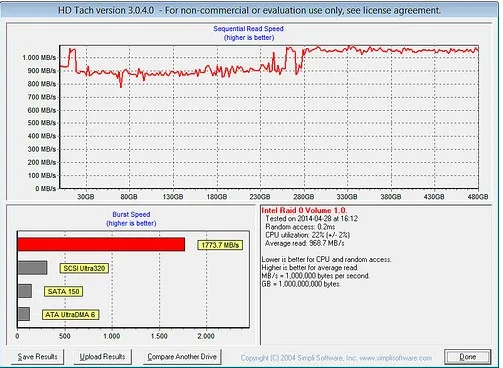Screen dimensions: 503x368
Task: Click the SATA 150 label
Action: click(63, 292)
